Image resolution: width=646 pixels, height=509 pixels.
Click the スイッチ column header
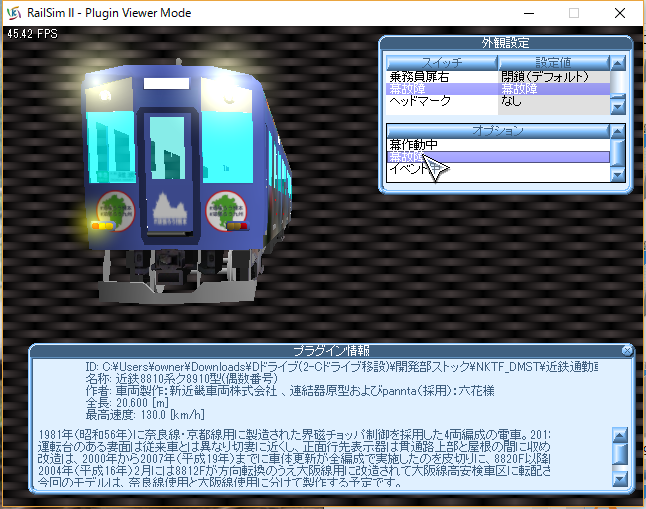point(442,63)
